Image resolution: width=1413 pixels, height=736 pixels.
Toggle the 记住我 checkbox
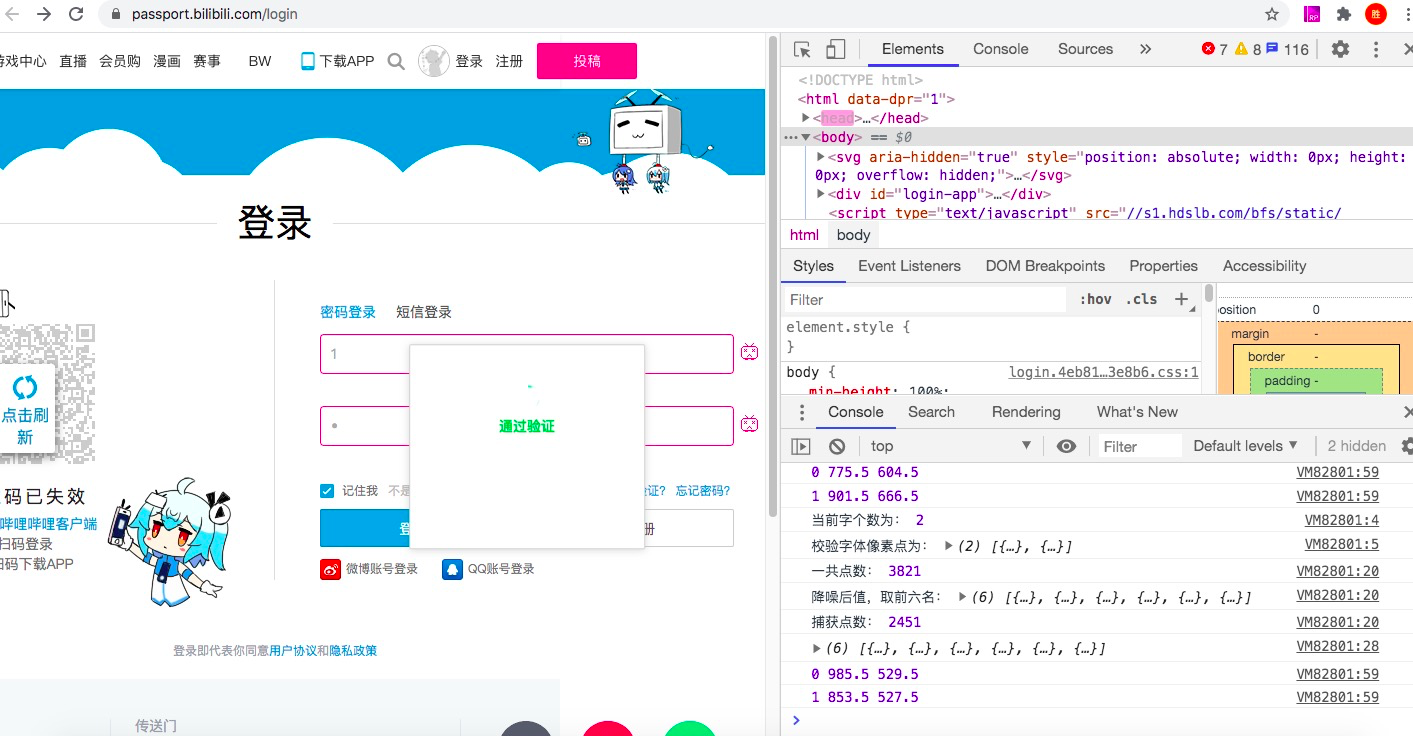[327, 490]
